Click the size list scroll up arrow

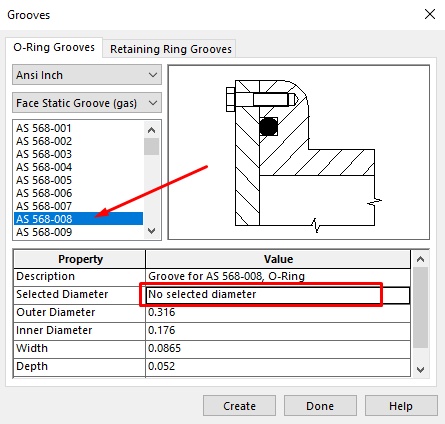click(151, 130)
